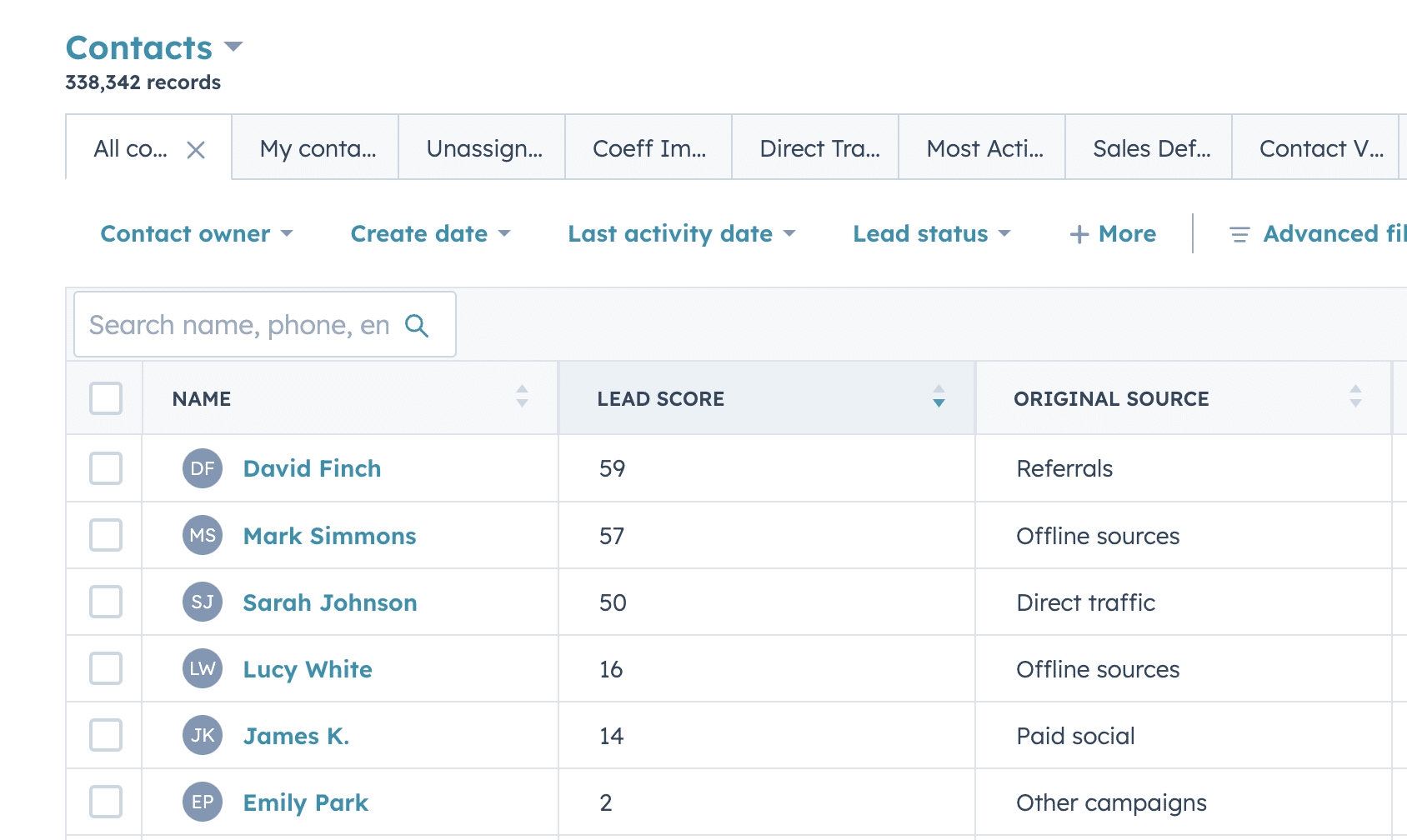Open the Contact owner filter

pos(197,233)
